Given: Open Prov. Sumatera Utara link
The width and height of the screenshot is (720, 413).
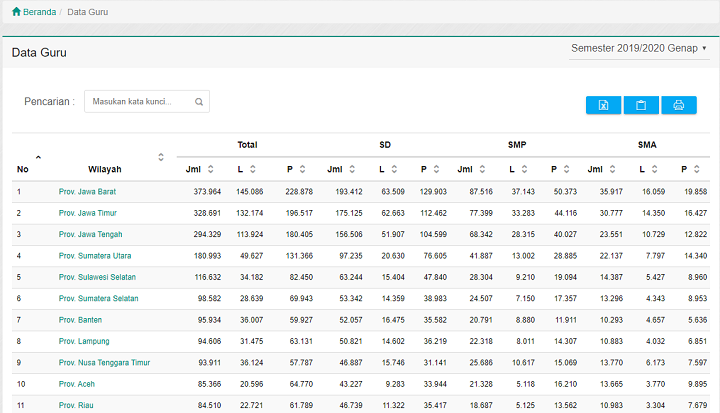Looking at the screenshot, I should pyautogui.click(x=95, y=256).
